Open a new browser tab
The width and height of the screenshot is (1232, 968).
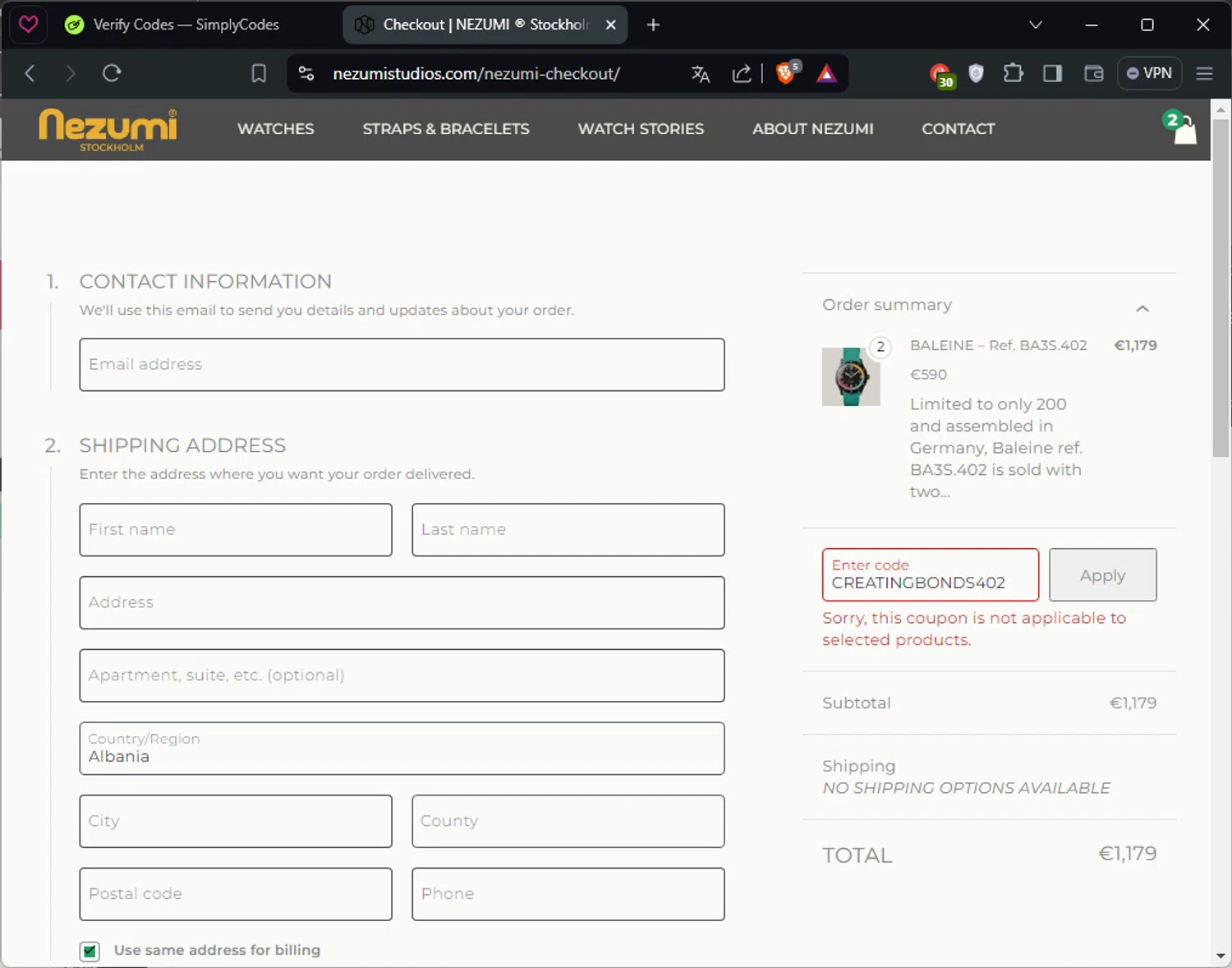point(653,25)
